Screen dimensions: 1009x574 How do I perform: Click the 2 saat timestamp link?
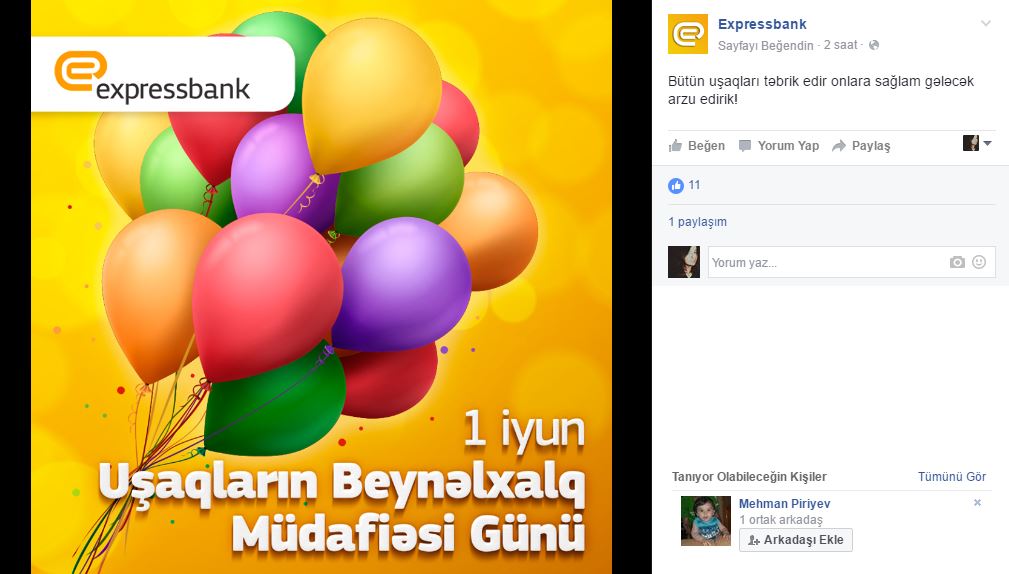840,45
